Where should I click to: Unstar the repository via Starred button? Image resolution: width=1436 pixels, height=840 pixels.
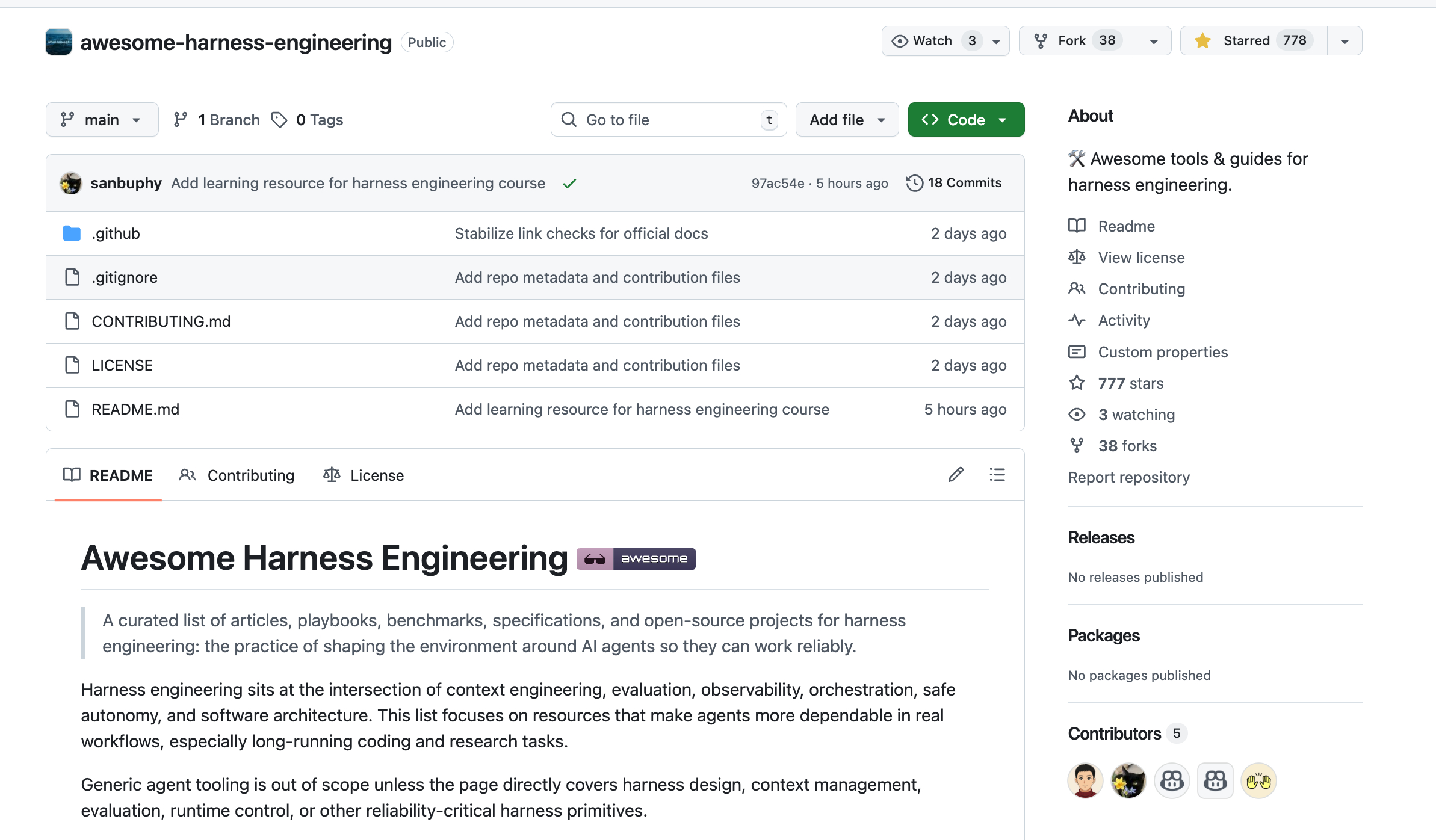(1254, 41)
